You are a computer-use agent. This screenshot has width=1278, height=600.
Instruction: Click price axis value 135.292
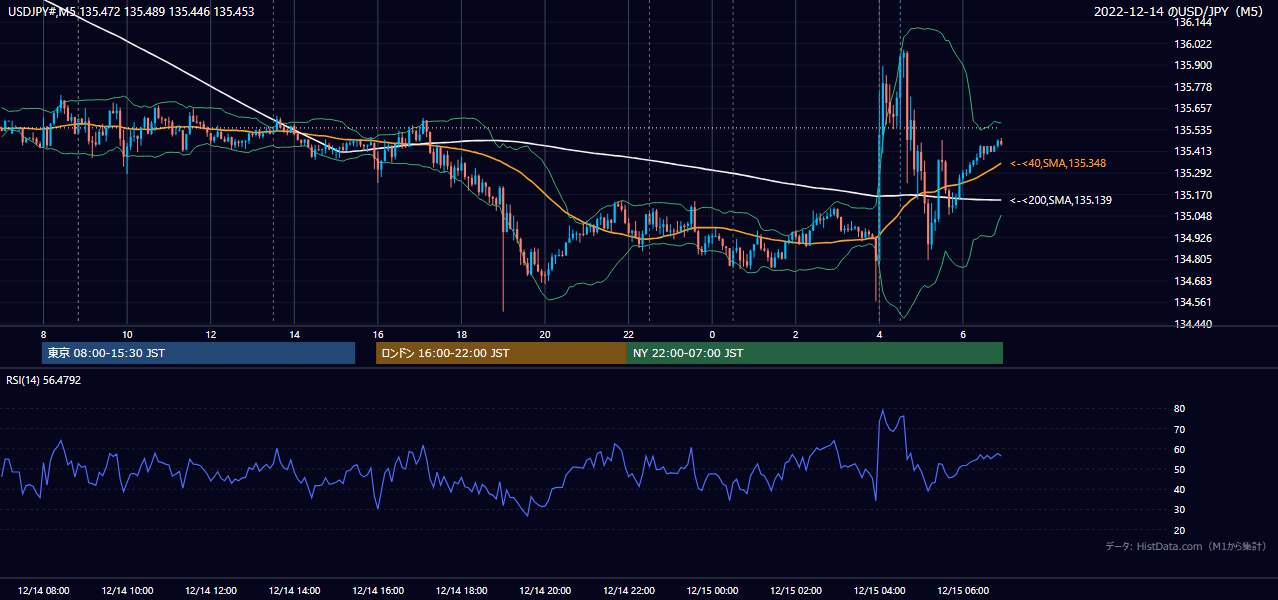(x=1193, y=173)
